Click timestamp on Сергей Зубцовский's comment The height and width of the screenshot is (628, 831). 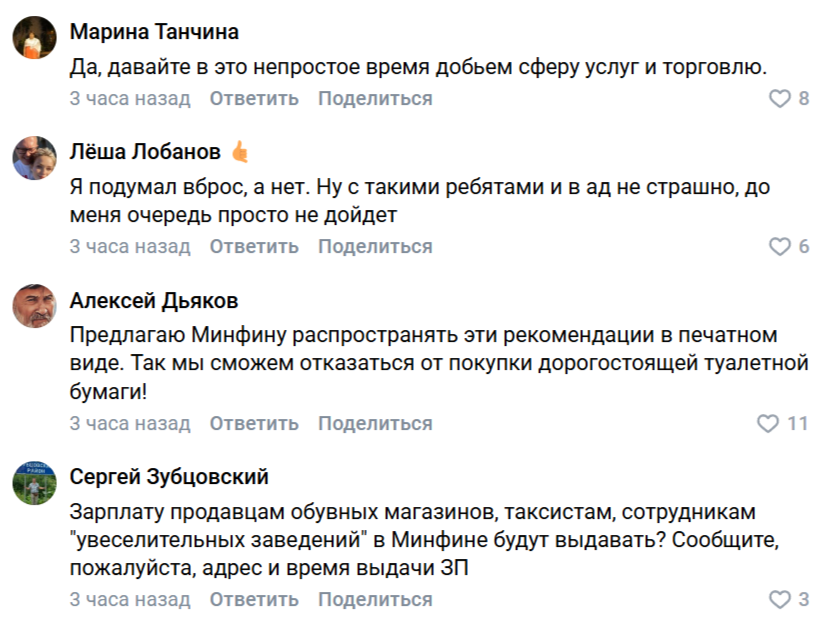tap(129, 600)
